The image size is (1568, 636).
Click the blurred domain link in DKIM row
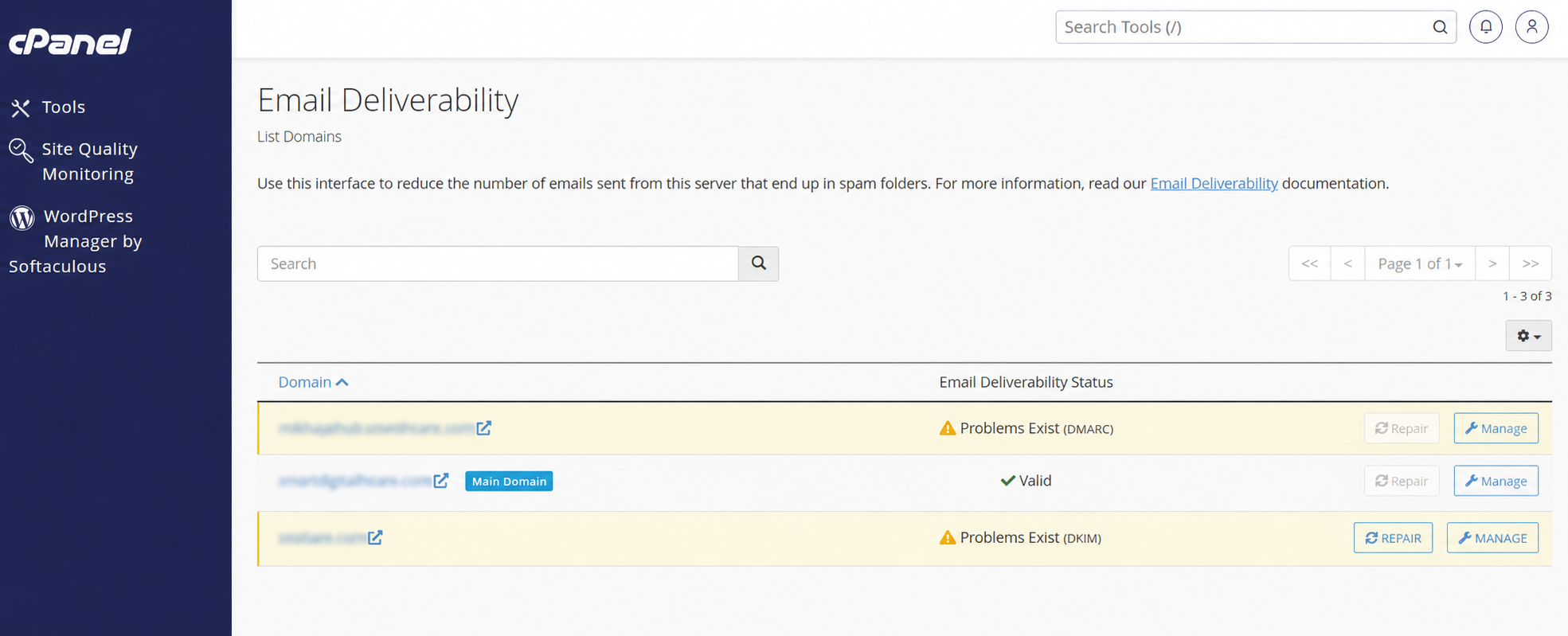point(322,537)
